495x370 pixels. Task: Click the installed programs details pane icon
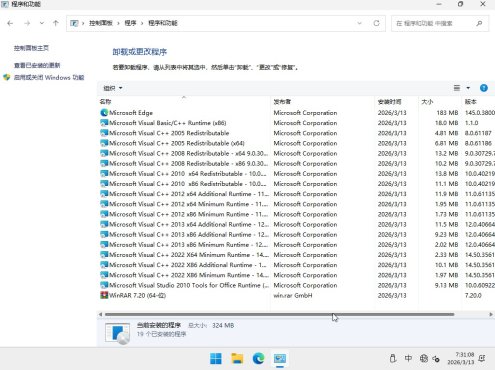tap(117, 333)
